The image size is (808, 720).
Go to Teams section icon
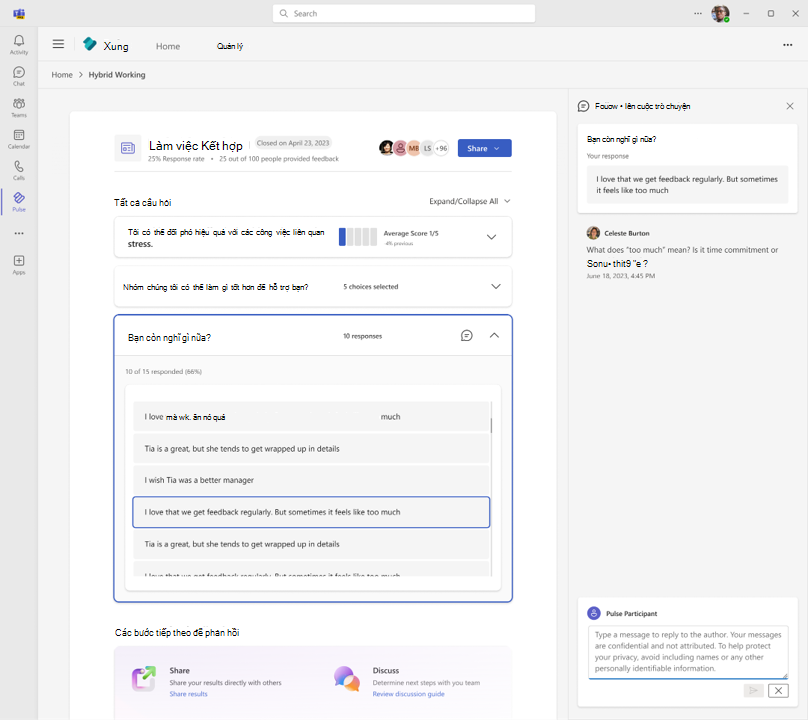coord(19,108)
